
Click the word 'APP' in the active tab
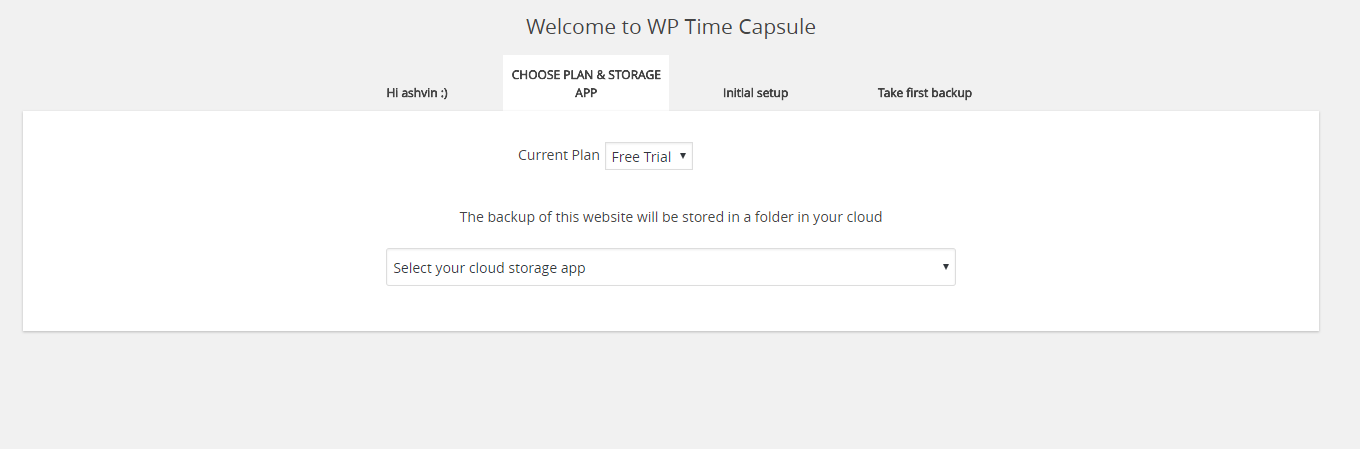pos(586,93)
